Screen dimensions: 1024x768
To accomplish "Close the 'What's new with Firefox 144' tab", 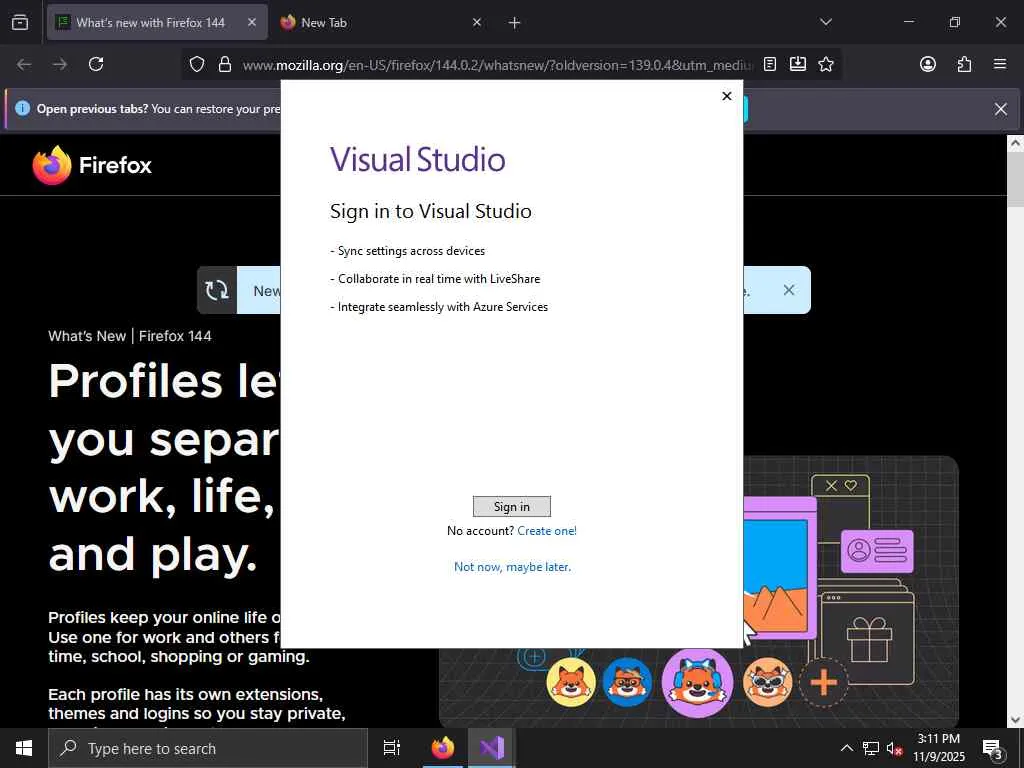I will pos(252,22).
